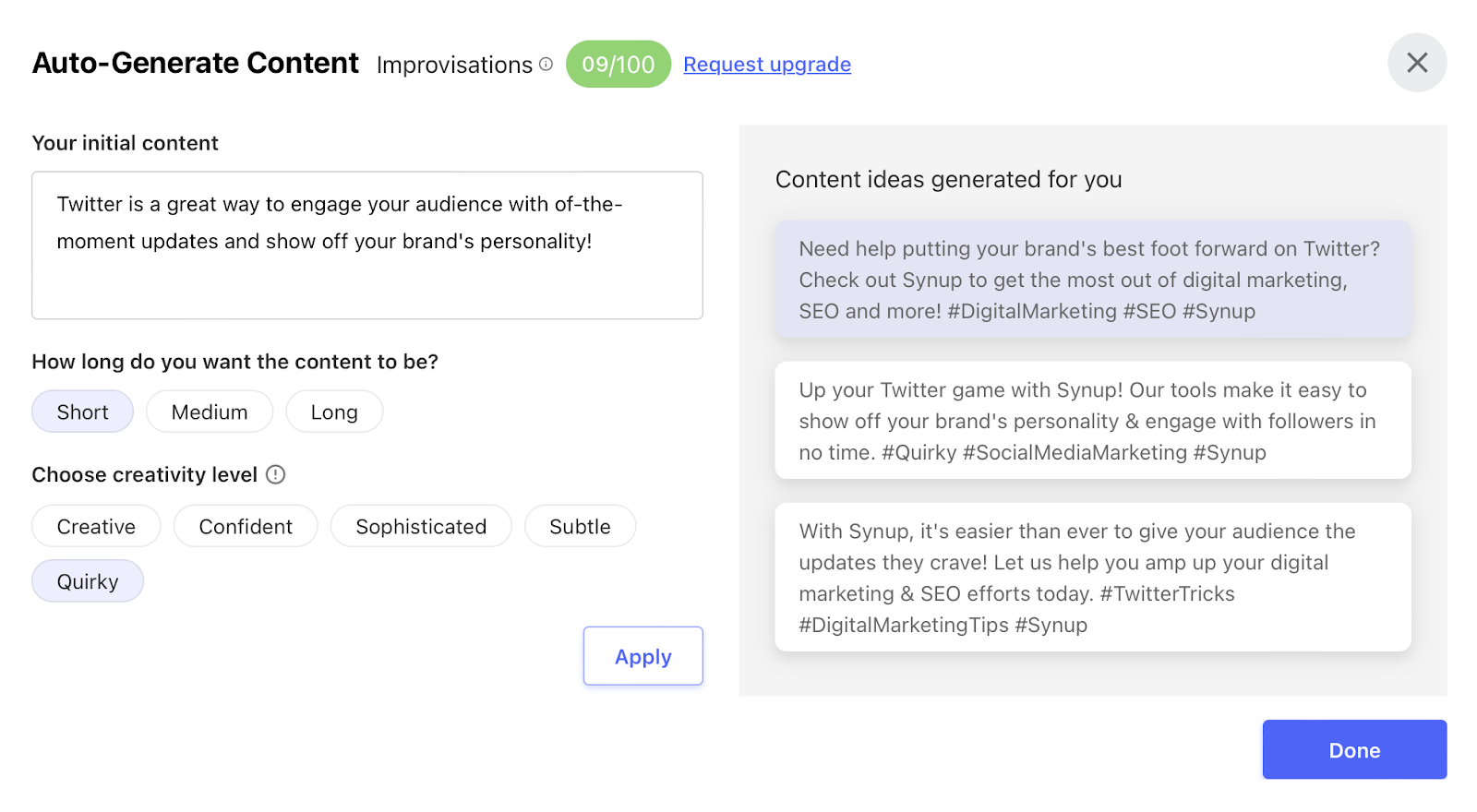Choose the Creative creativity level
Screen dimensions: 1477x812
[x=96, y=526]
